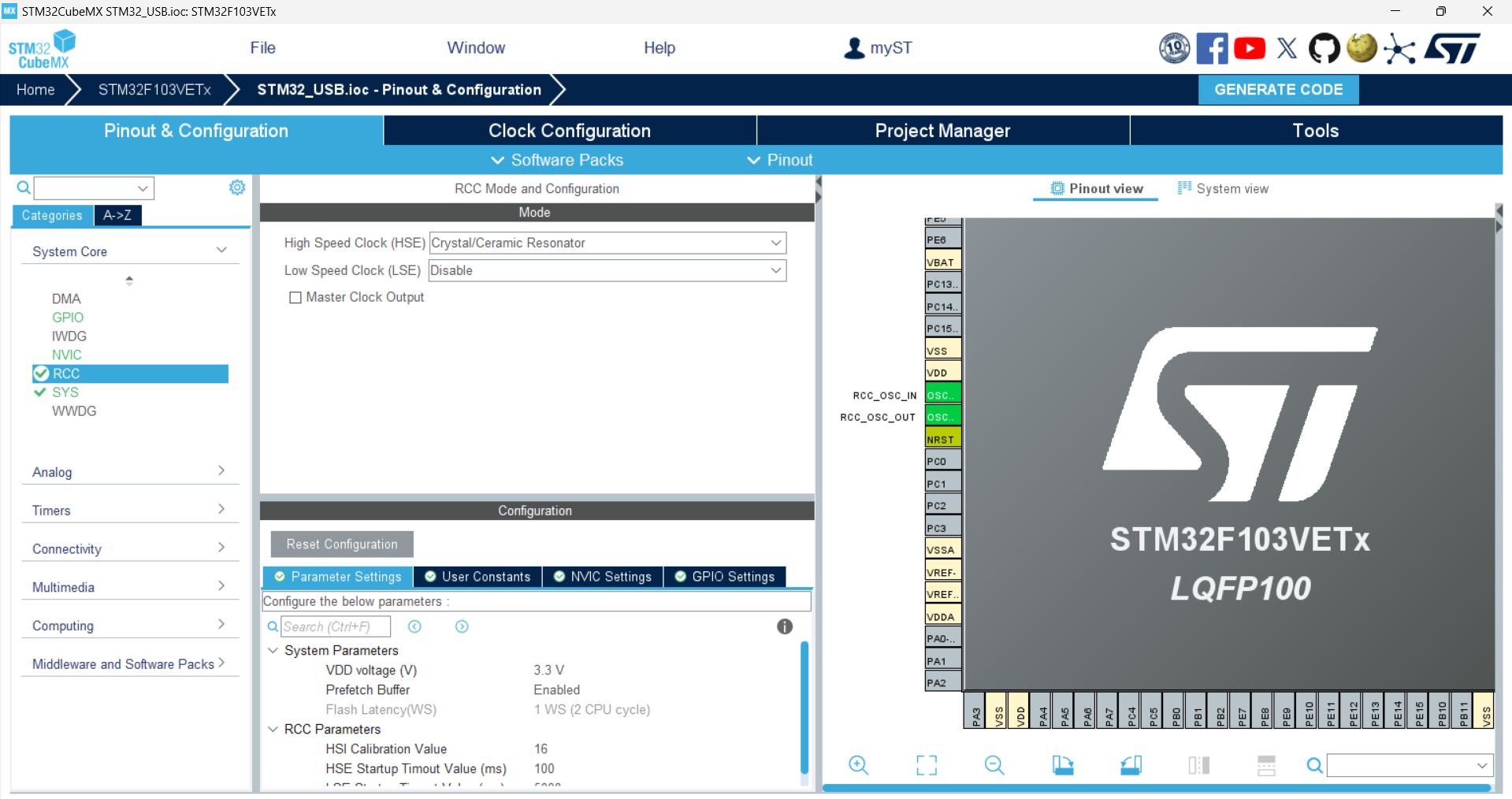
Task: Enable Master Clock Output checkbox
Action: pos(295,298)
